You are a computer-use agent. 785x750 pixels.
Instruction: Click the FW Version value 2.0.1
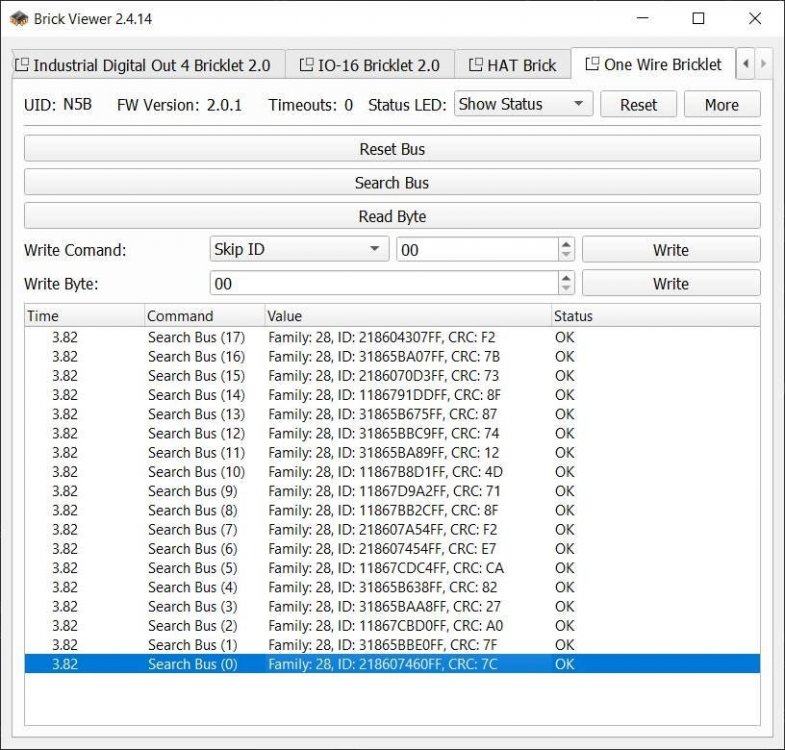pos(224,105)
